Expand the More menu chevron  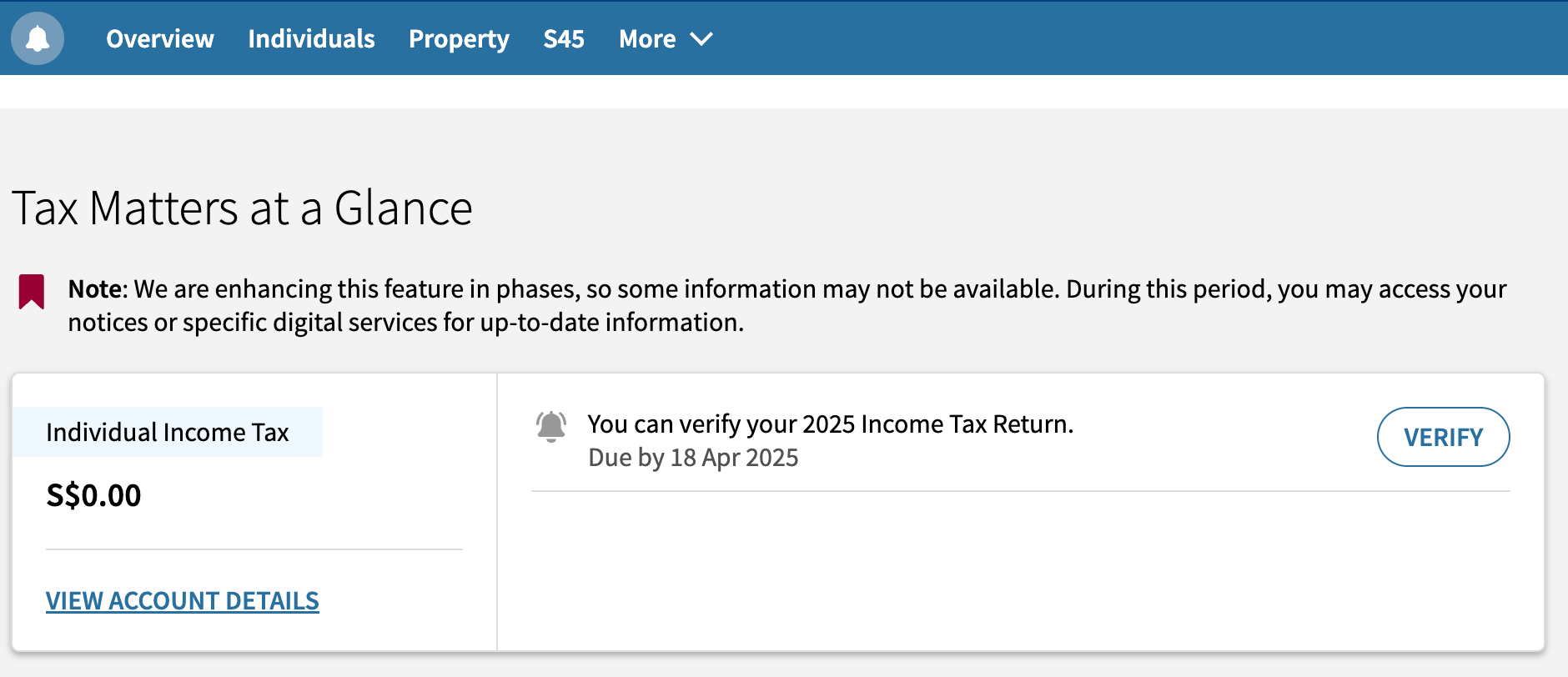point(702,39)
